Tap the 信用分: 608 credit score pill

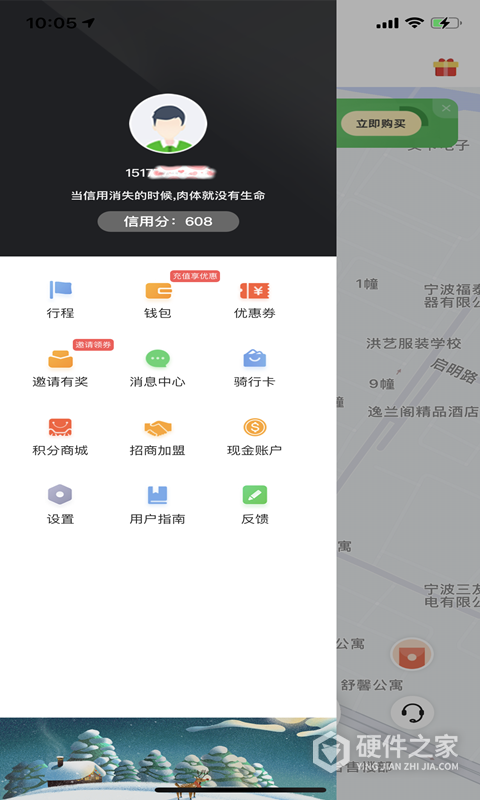click(168, 221)
